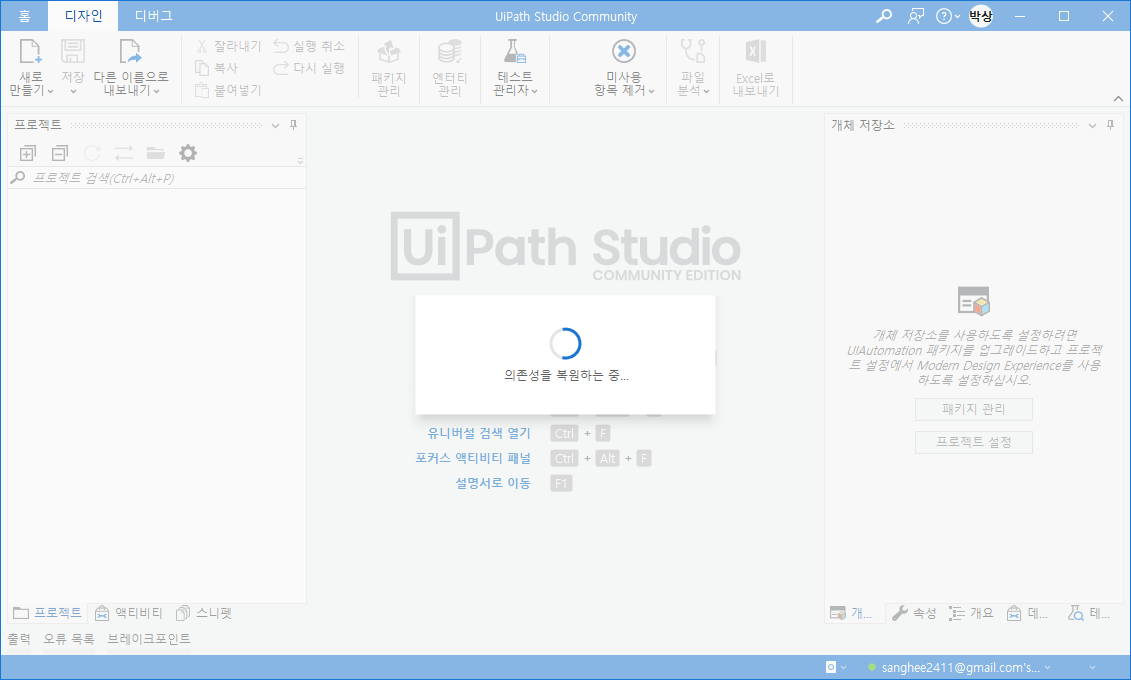
Task: Expand the Save (저장) dropdown arrow
Action: [x=73, y=92]
